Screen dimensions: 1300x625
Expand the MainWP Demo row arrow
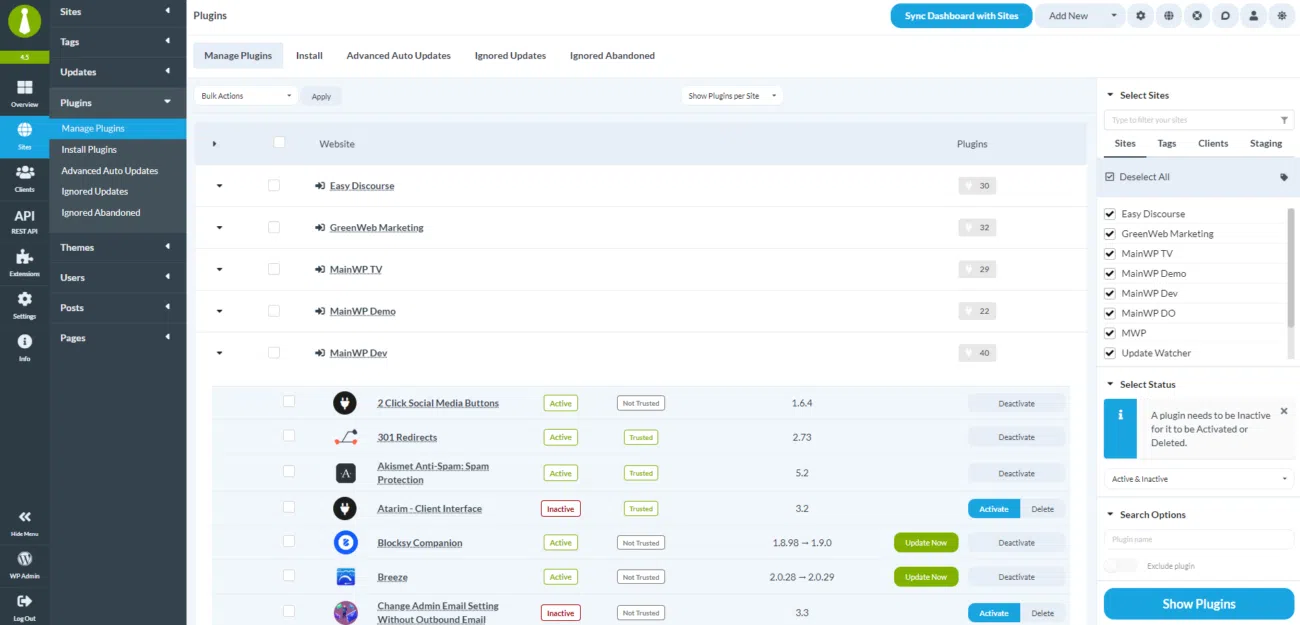[219, 311]
